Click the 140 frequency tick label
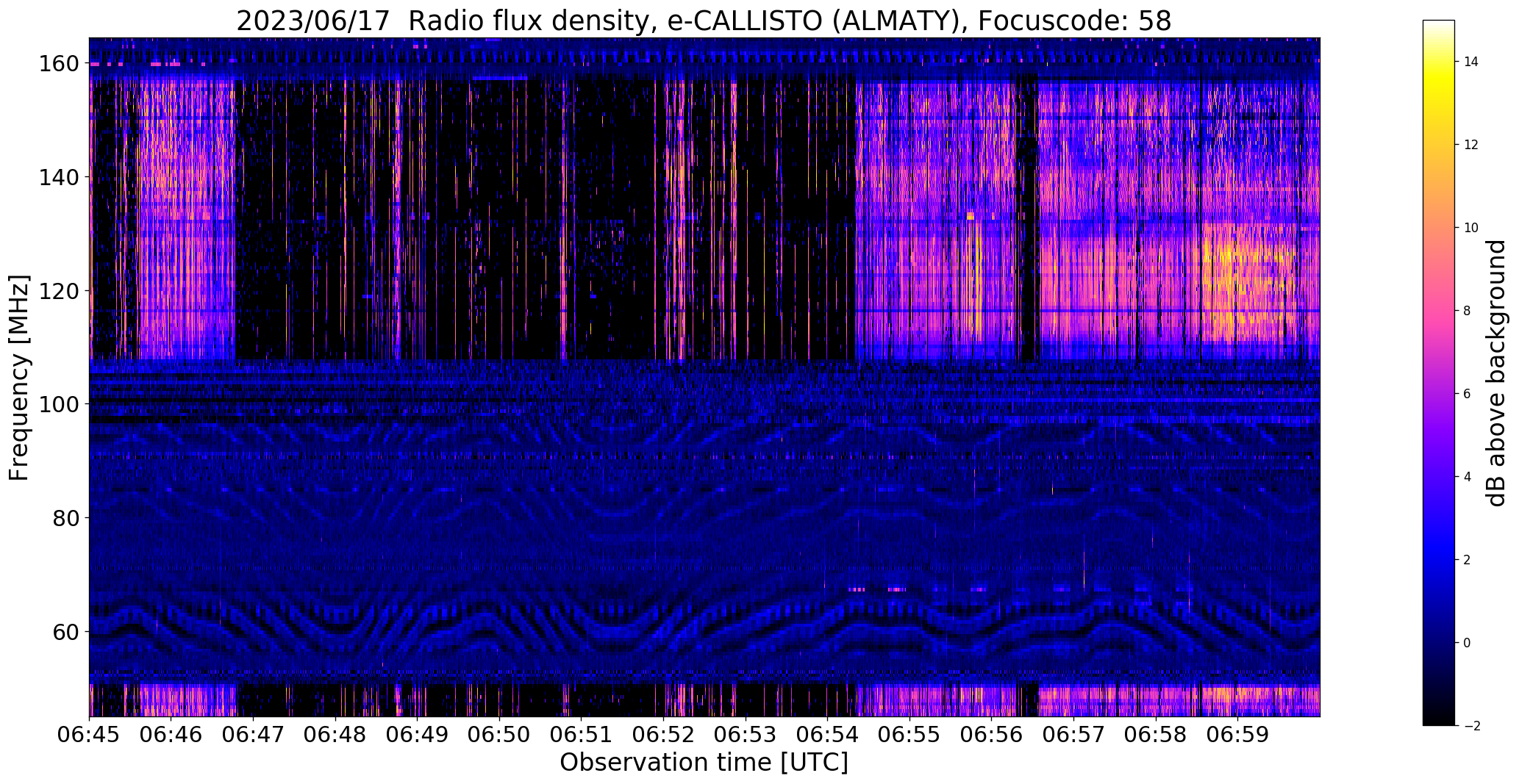The width and height of the screenshot is (1519, 784). point(58,177)
